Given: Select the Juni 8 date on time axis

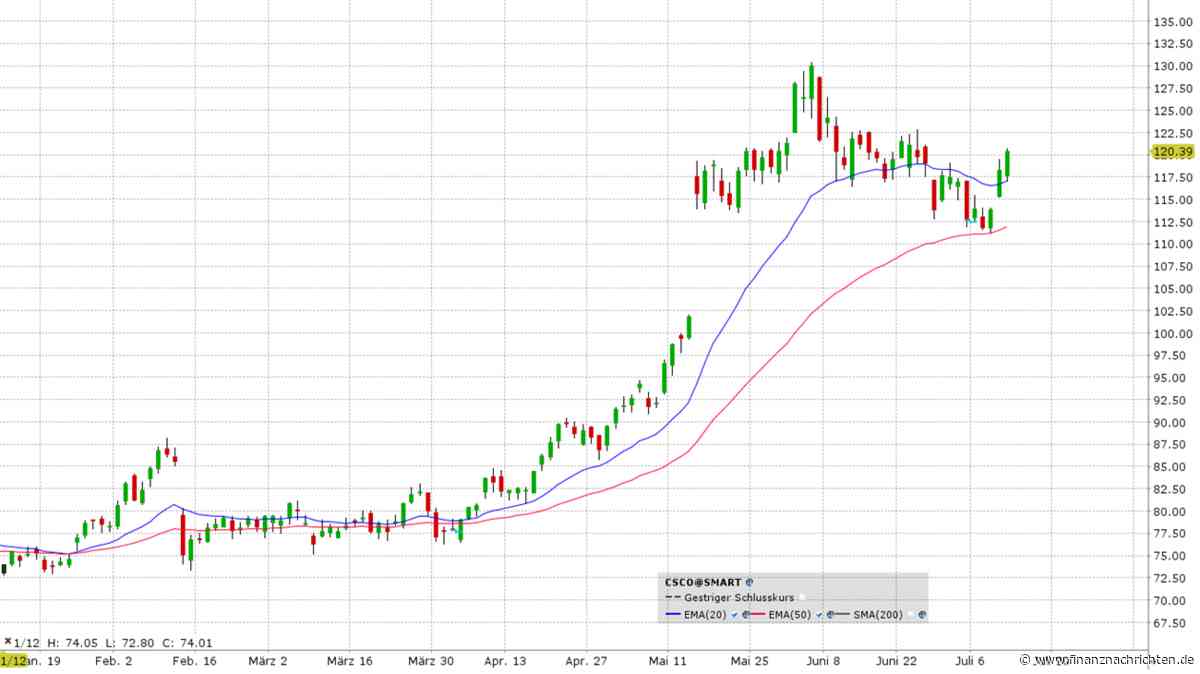Looking at the screenshot, I should (822, 661).
